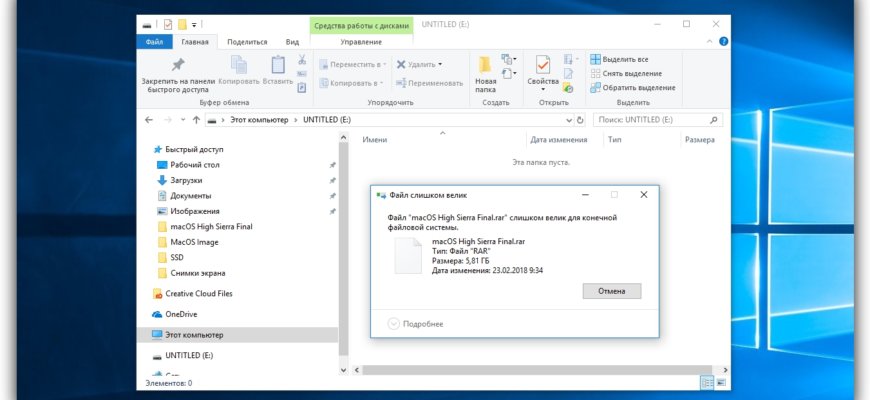
Task: Open the macOS High Sierra Final folder in the navigation pane
Action: (205, 226)
